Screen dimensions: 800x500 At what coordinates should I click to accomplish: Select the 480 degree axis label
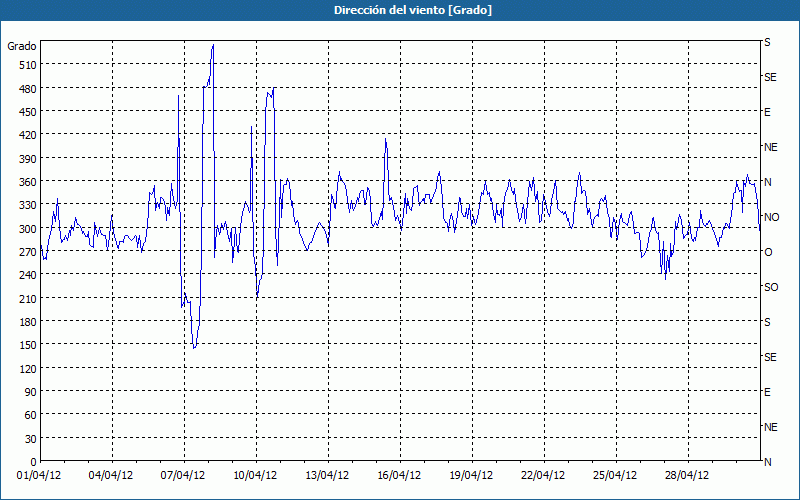(28, 89)
